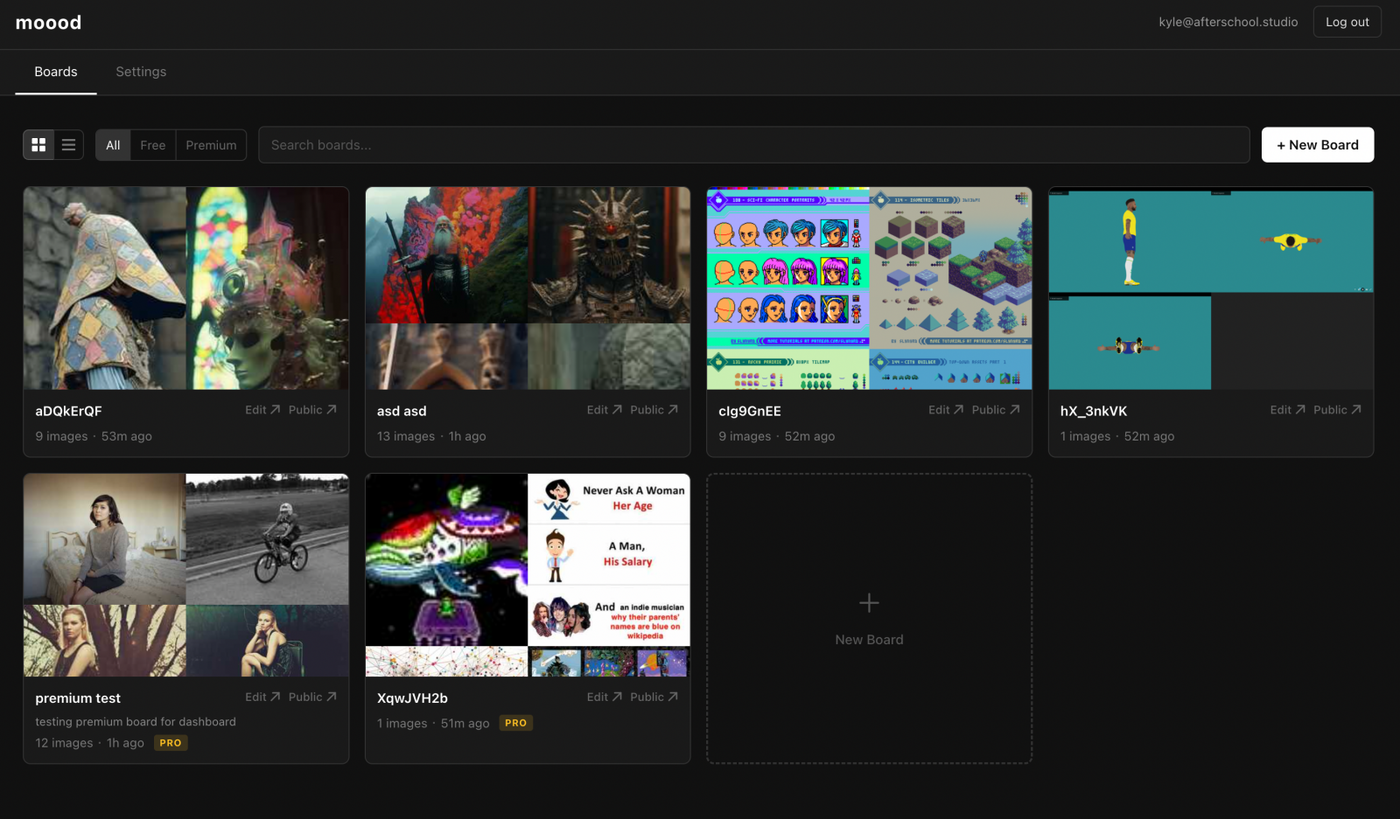Click the + New Board button

pos(1317,145)
